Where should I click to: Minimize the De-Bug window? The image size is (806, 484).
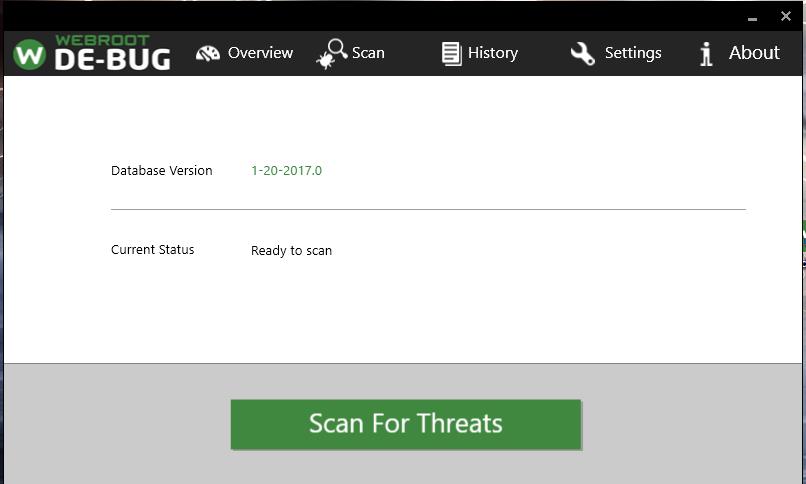[x=753, y=19]
